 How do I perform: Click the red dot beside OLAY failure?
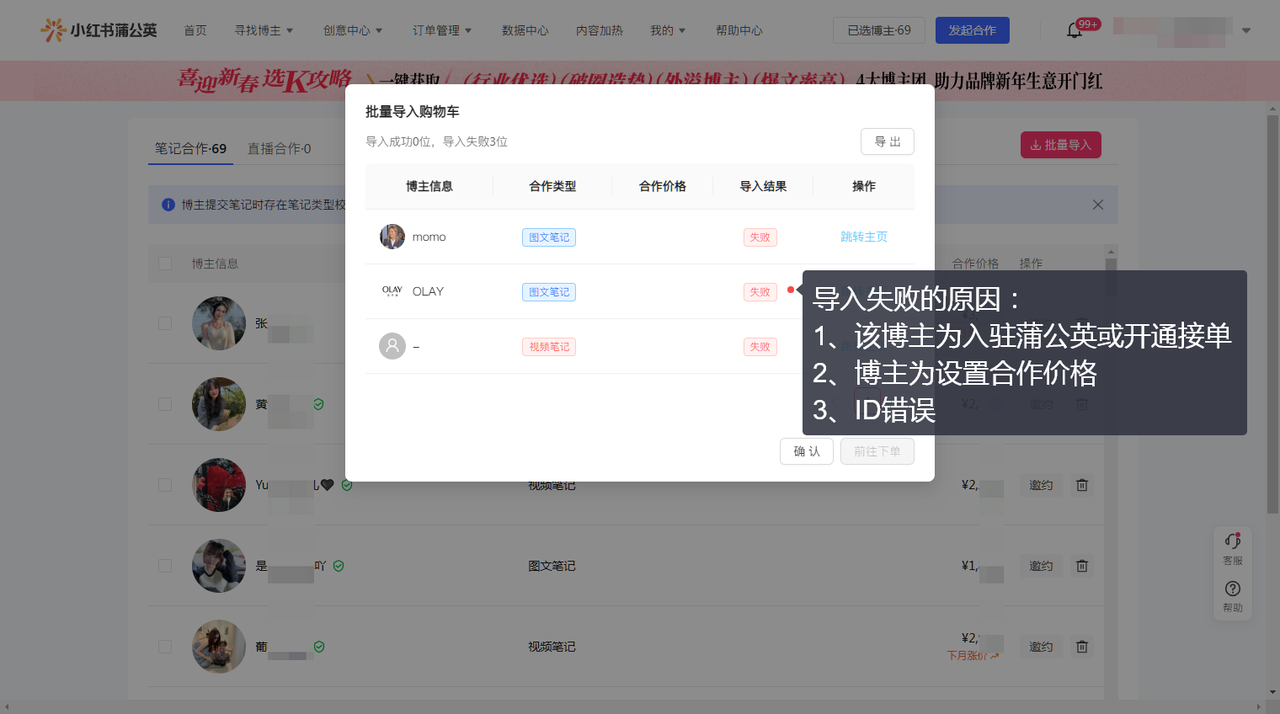pos(790,291)
